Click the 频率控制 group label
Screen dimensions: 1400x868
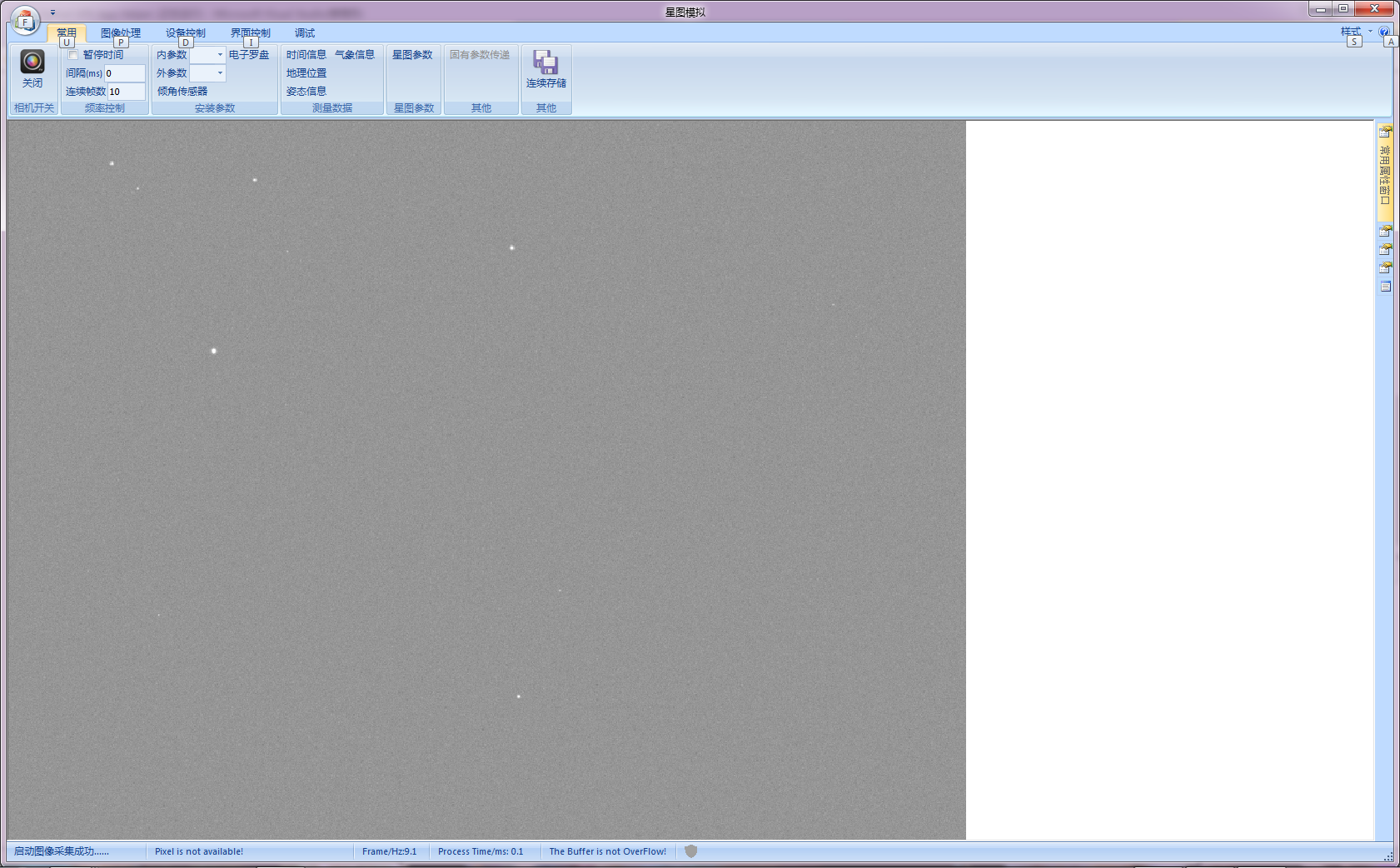pos(105,108)
